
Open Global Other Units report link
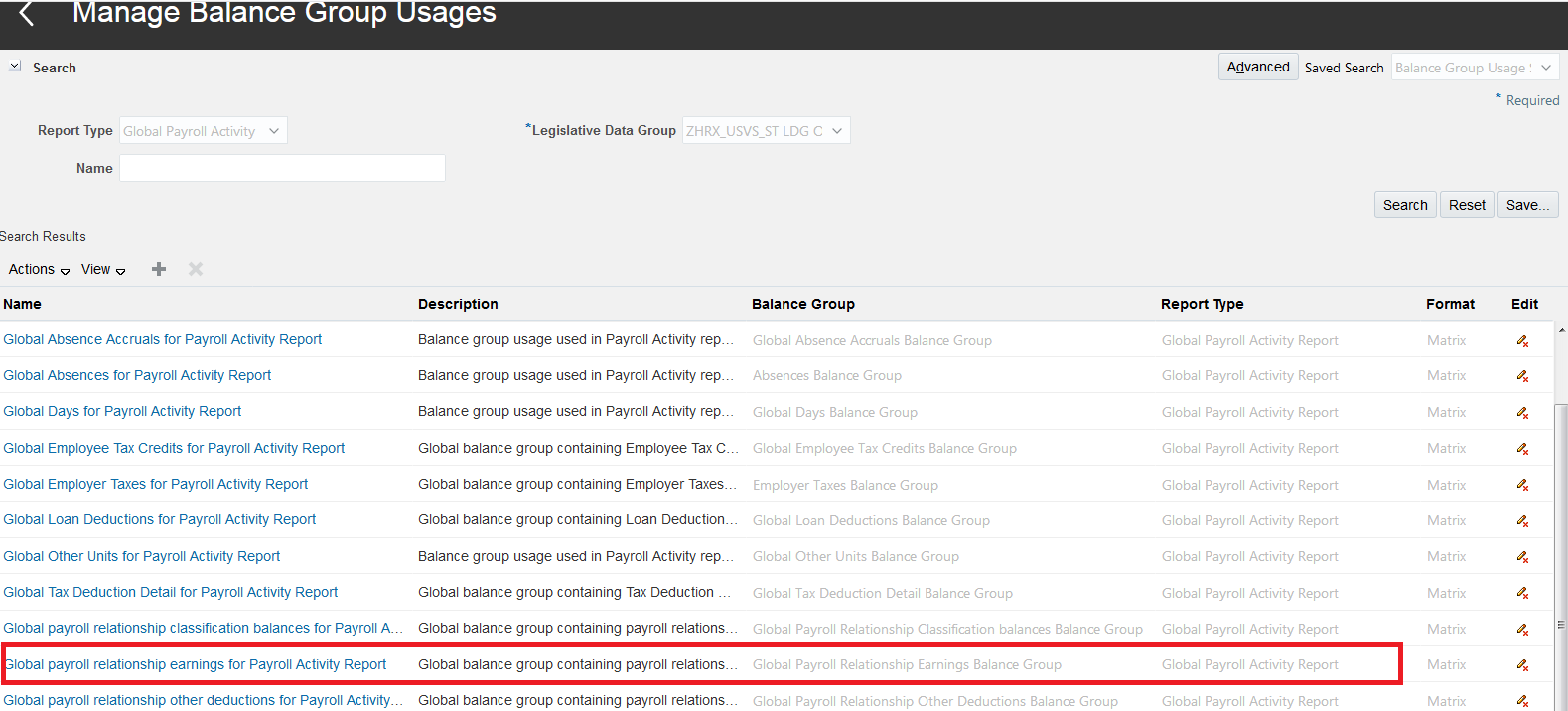coord(142,556)
